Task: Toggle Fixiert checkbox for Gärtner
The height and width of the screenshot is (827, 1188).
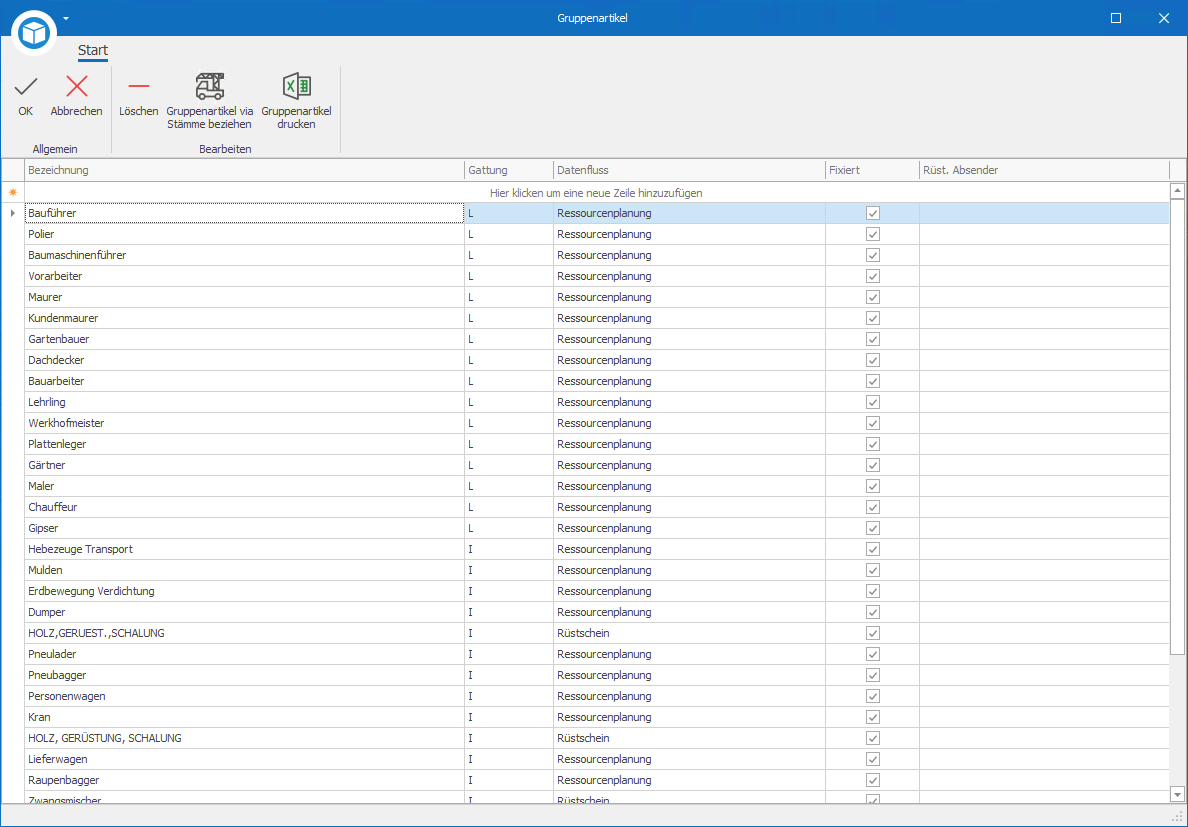Action: click(x=873, y=465)
